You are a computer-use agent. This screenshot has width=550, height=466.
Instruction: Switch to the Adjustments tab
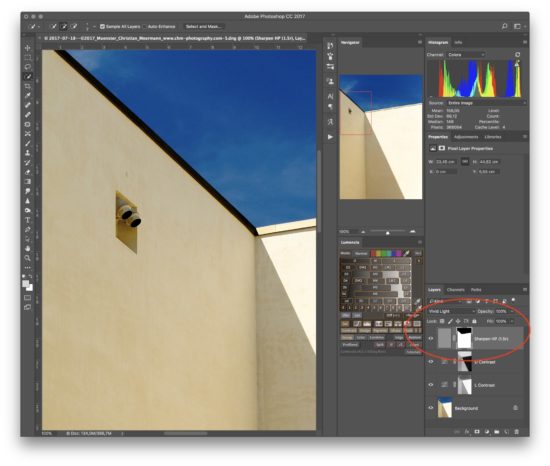click(x=466, y=137)
